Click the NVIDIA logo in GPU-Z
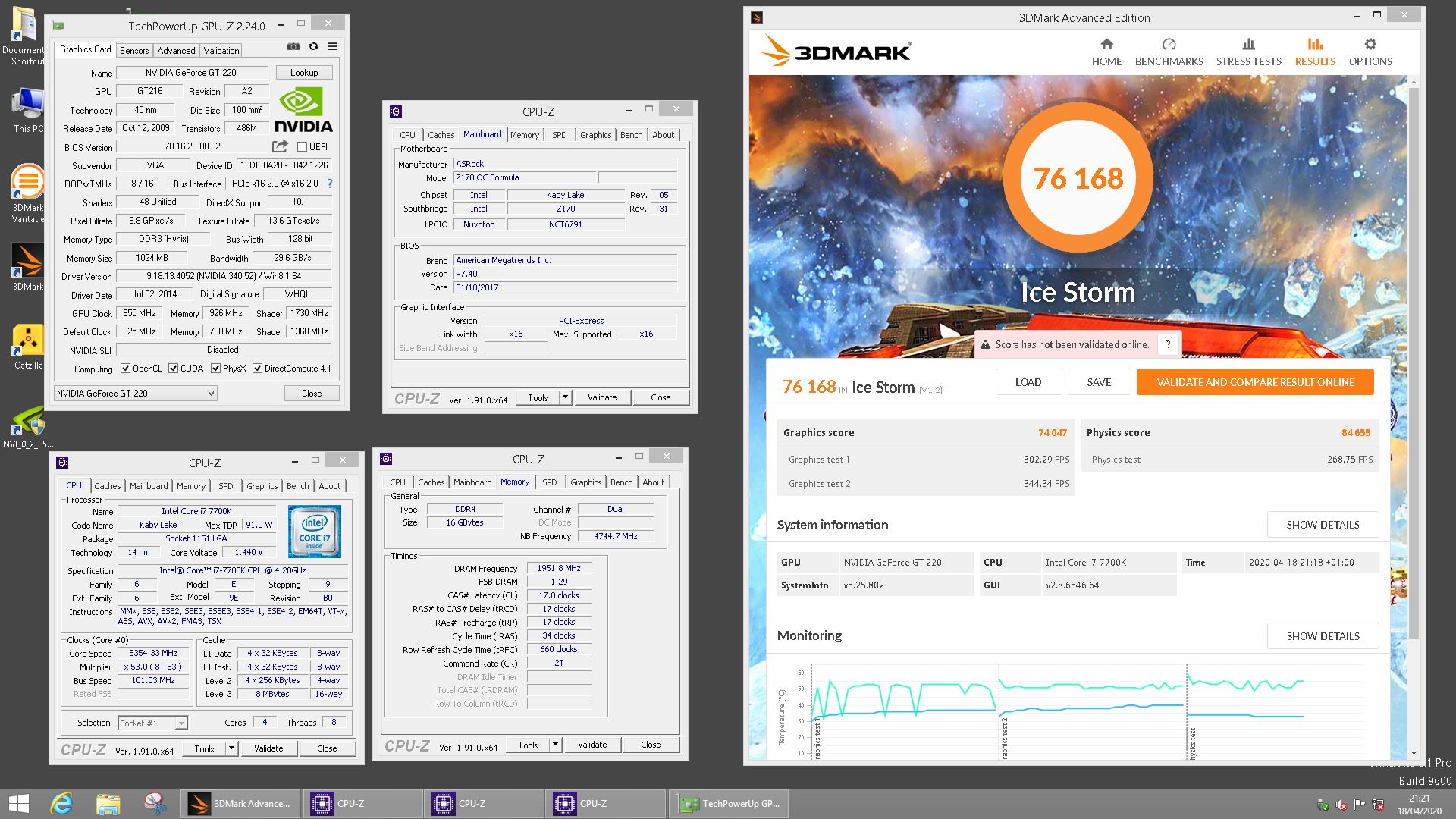Image resolution: width=1456 pixels, height=819 pixels. pos(303,111)
